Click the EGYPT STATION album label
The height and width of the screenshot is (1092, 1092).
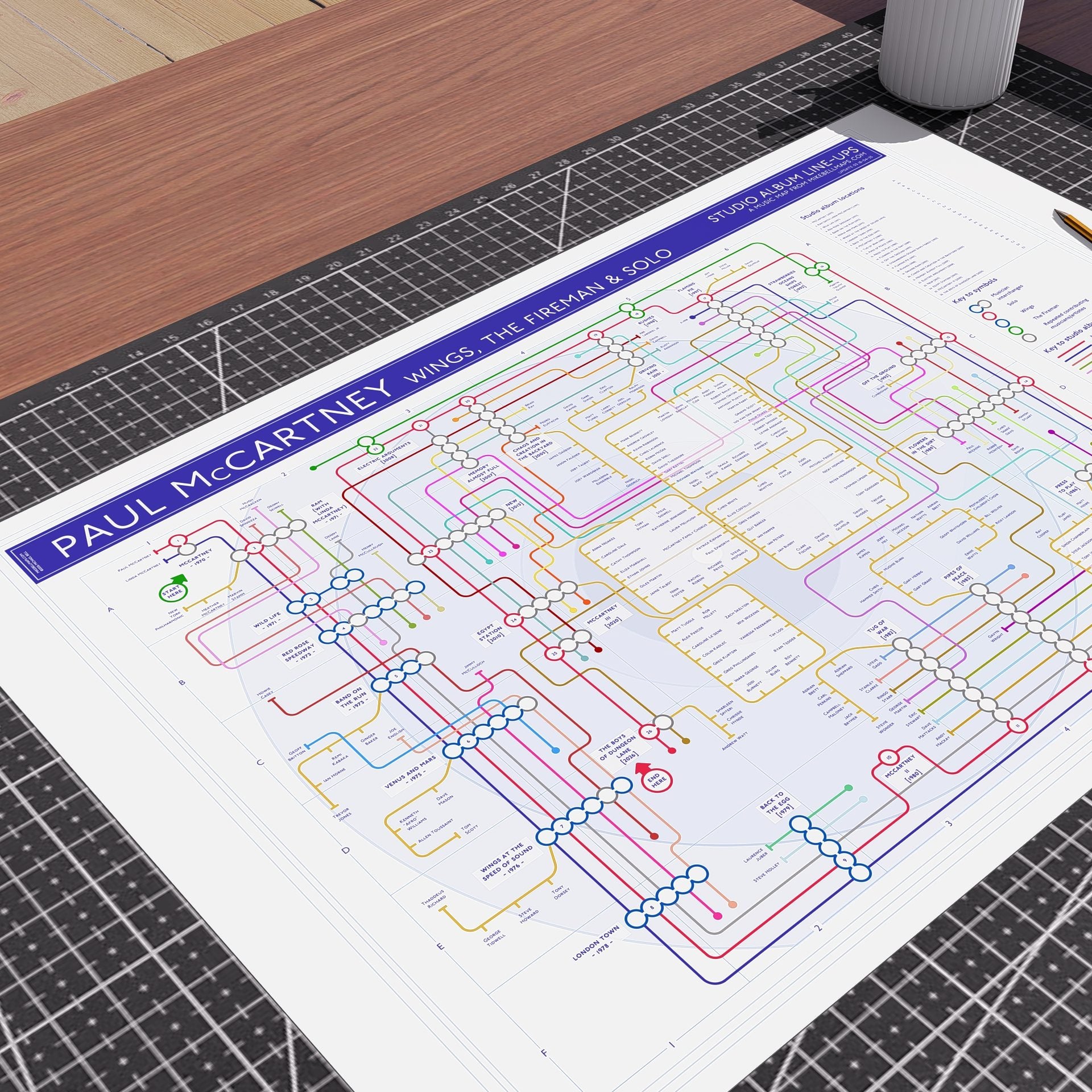click(x=491, y=634)
